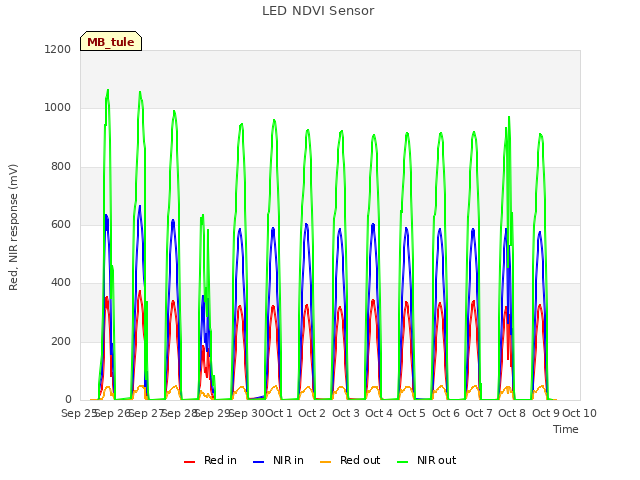Click the Sep 30 x-axis tick label
This screenshot has width=640, height=480.
(247, 413)
